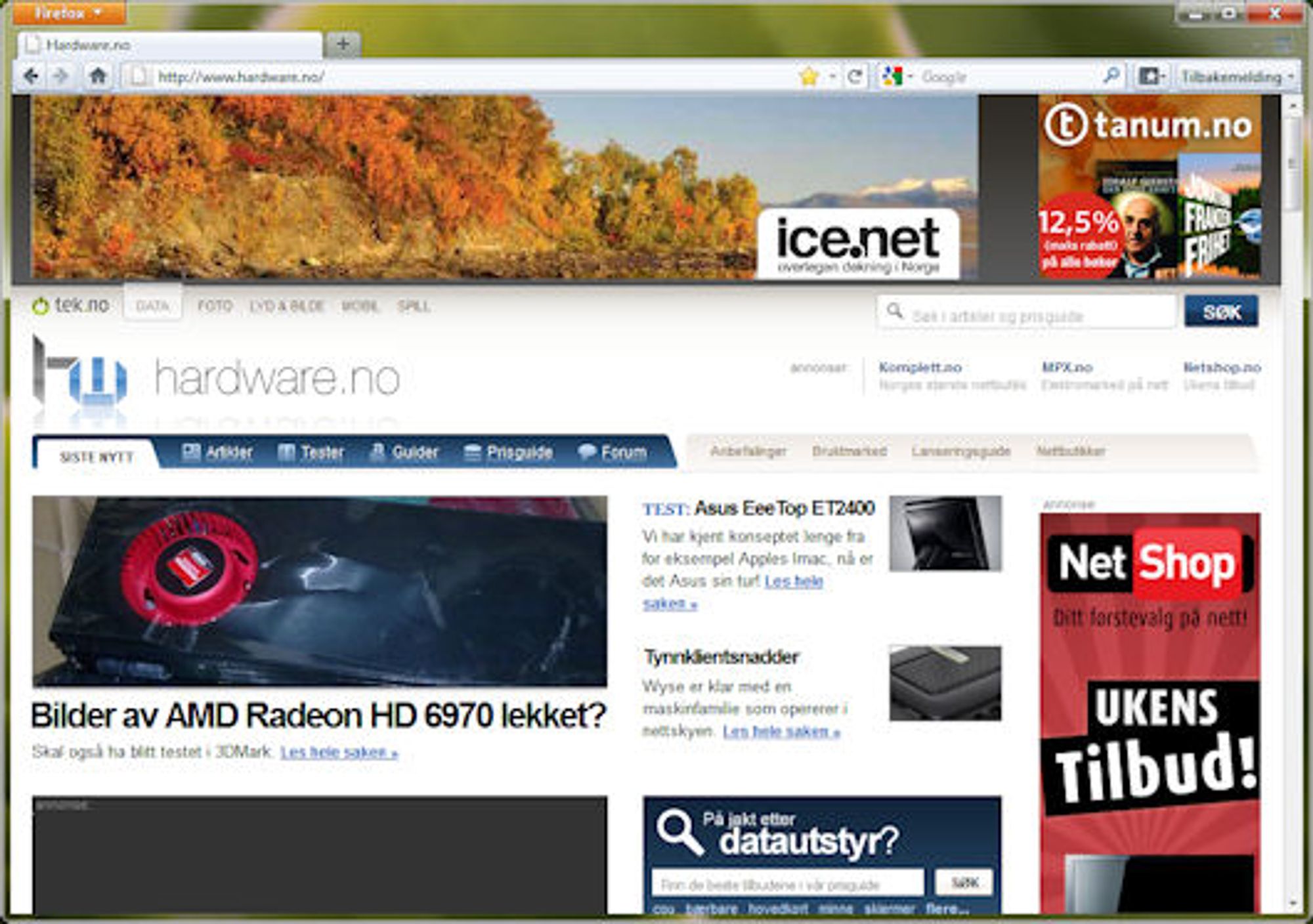
Task: Open the Artikler menu item
Action: pyautogui.click(x=217, y=452)
